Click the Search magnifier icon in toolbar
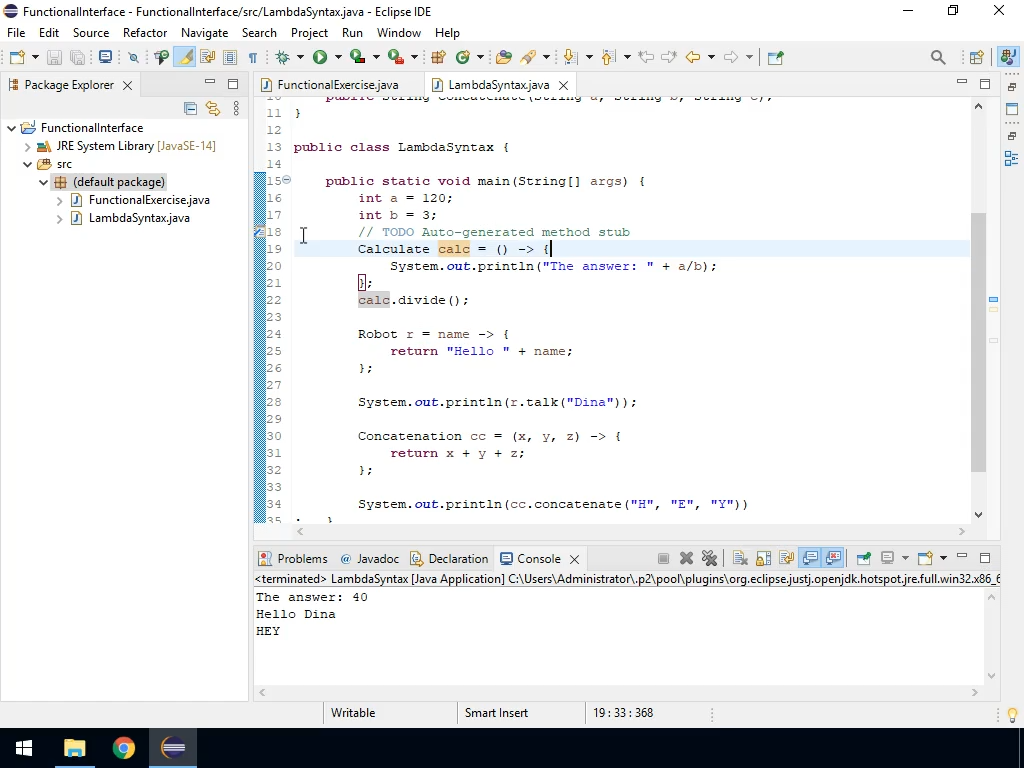Viewport: 1024px width, 768px height. point(938,58)
